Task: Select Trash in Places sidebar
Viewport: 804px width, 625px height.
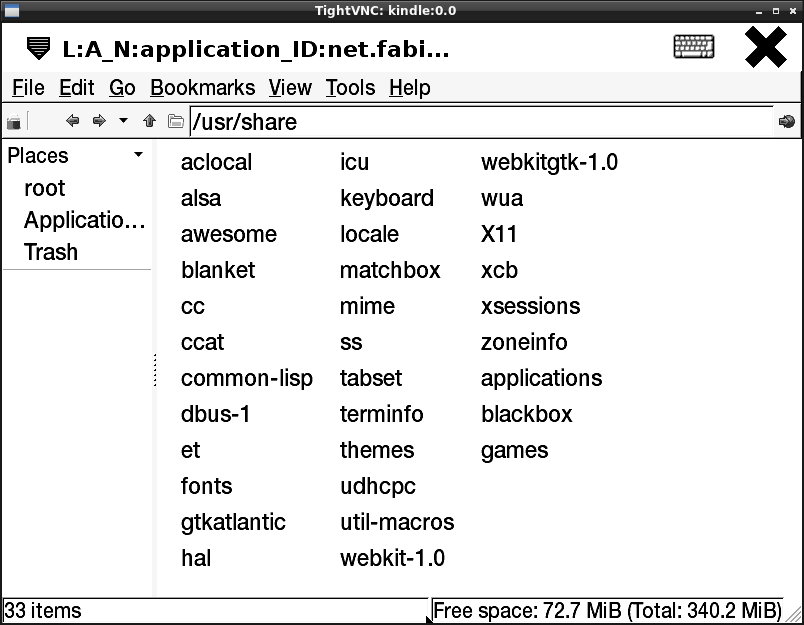Action: click(51, 252)
